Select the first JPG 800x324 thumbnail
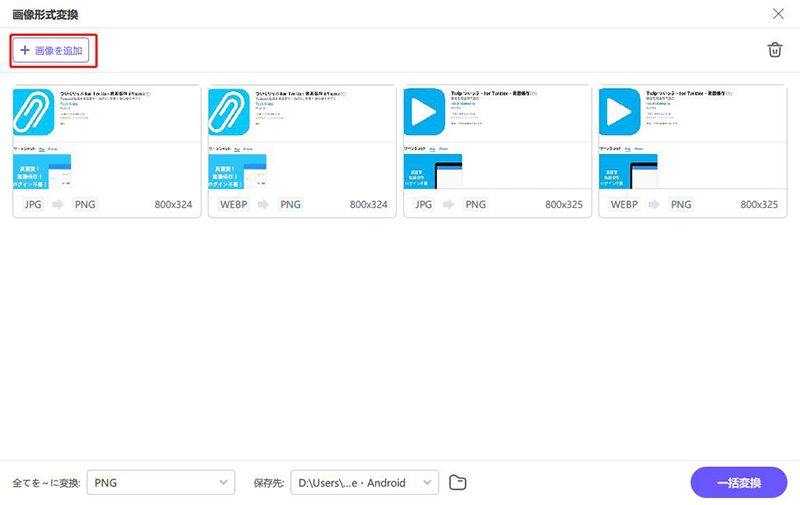Image resolution: width=800 pixels, height=505 pixels. (x=107, y=138)
